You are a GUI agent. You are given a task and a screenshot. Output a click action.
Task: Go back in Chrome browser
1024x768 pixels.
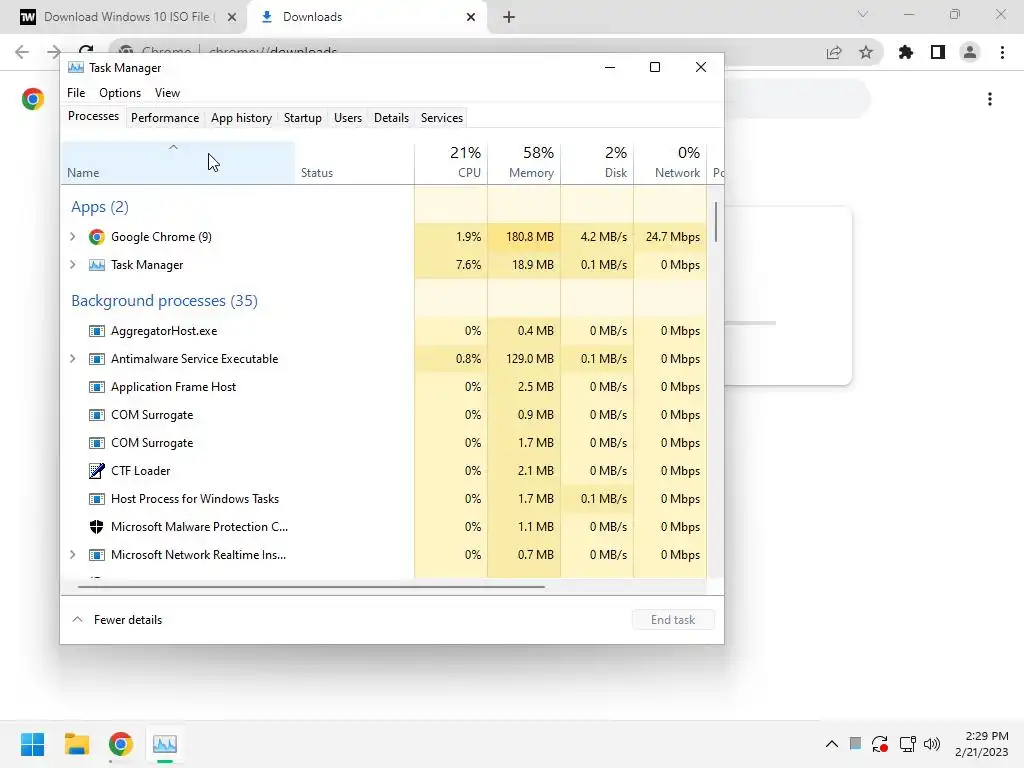pos(22,52)
